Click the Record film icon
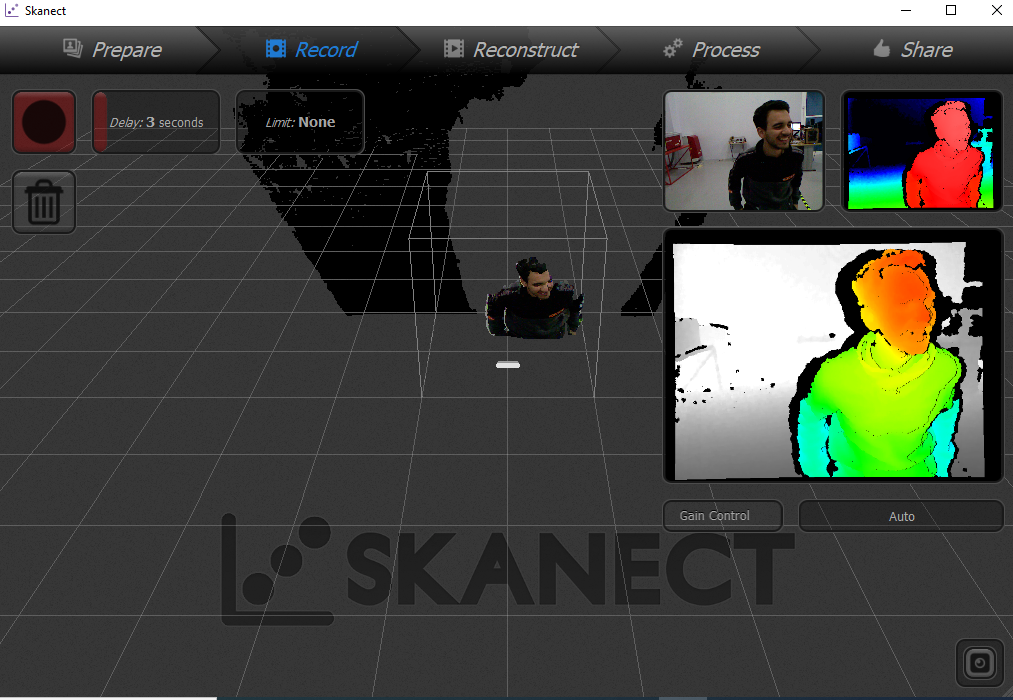The height and width of the screenshot is (700, 1013). click(276, 48)
